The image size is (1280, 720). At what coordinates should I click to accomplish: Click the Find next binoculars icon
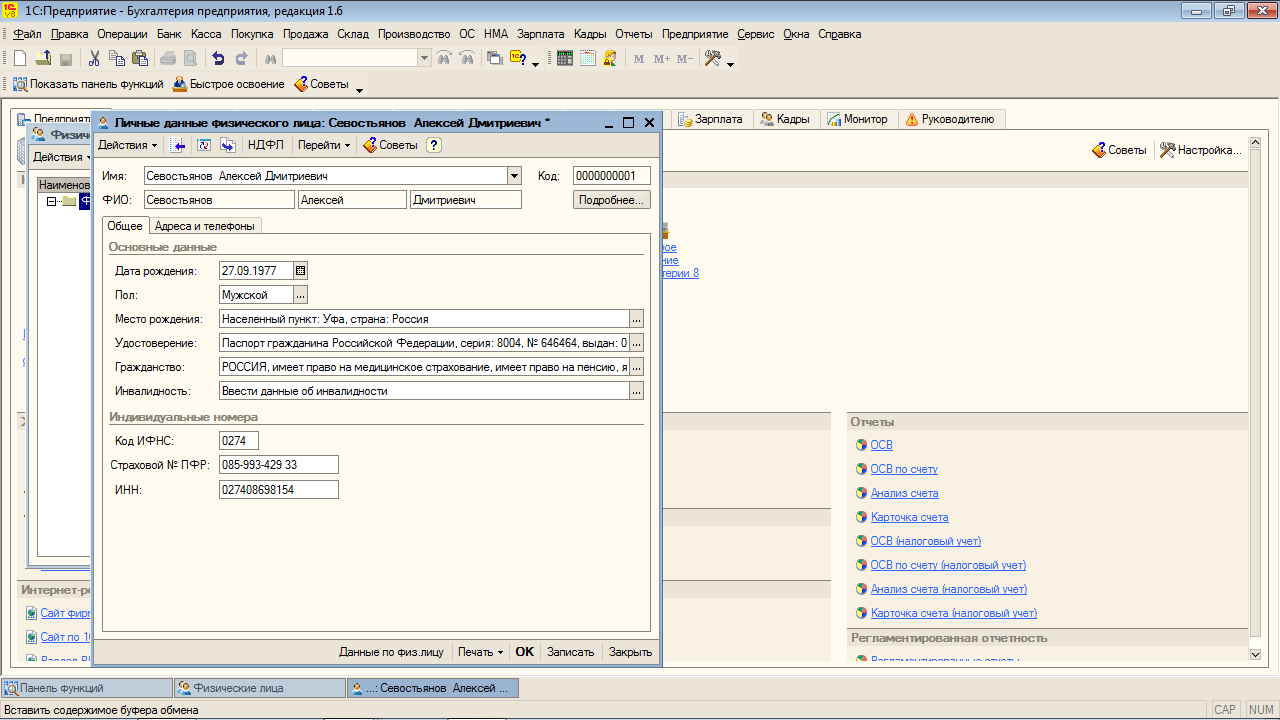point(443,58)
